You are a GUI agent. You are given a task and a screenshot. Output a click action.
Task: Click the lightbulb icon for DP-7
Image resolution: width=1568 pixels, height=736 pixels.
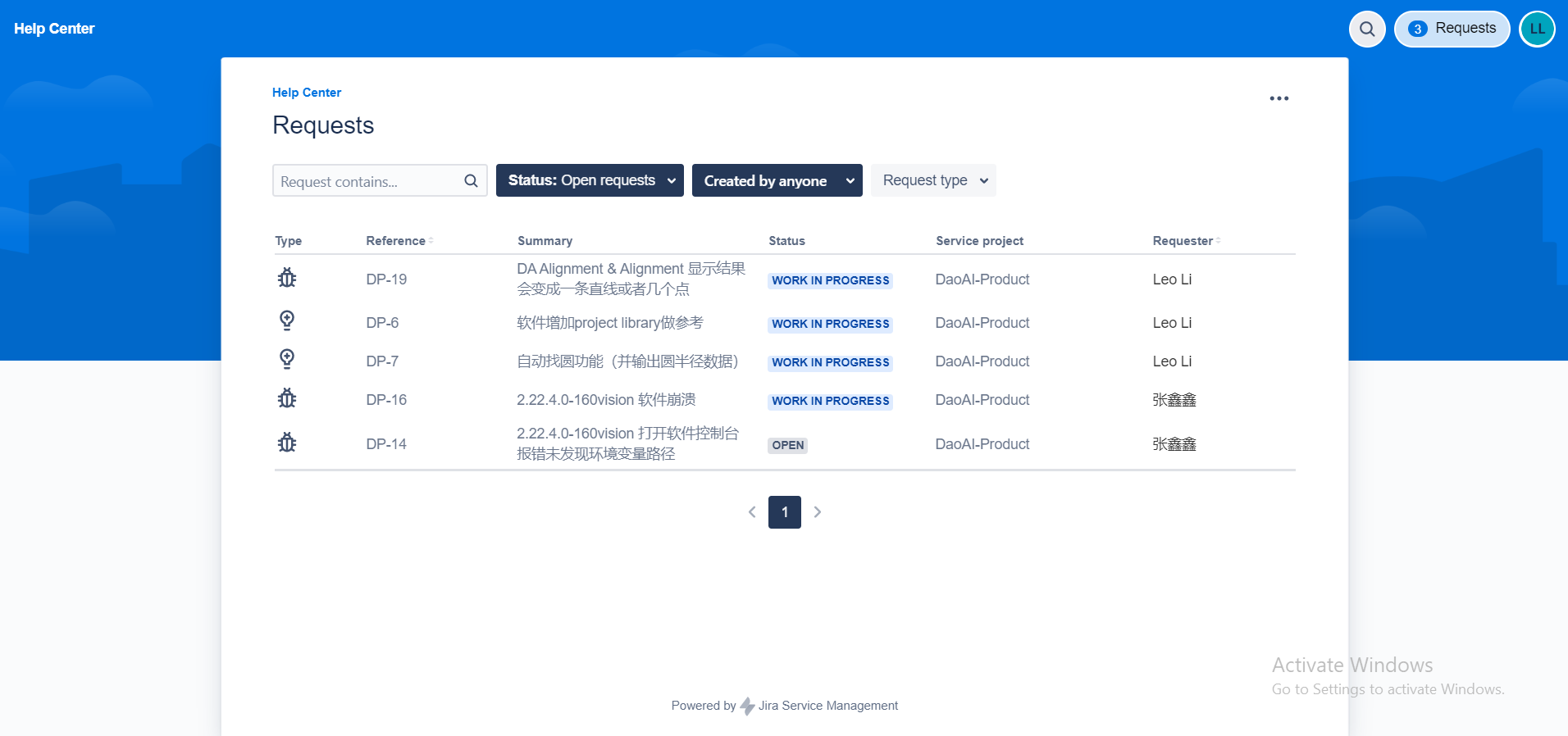[x=287, y=359]
